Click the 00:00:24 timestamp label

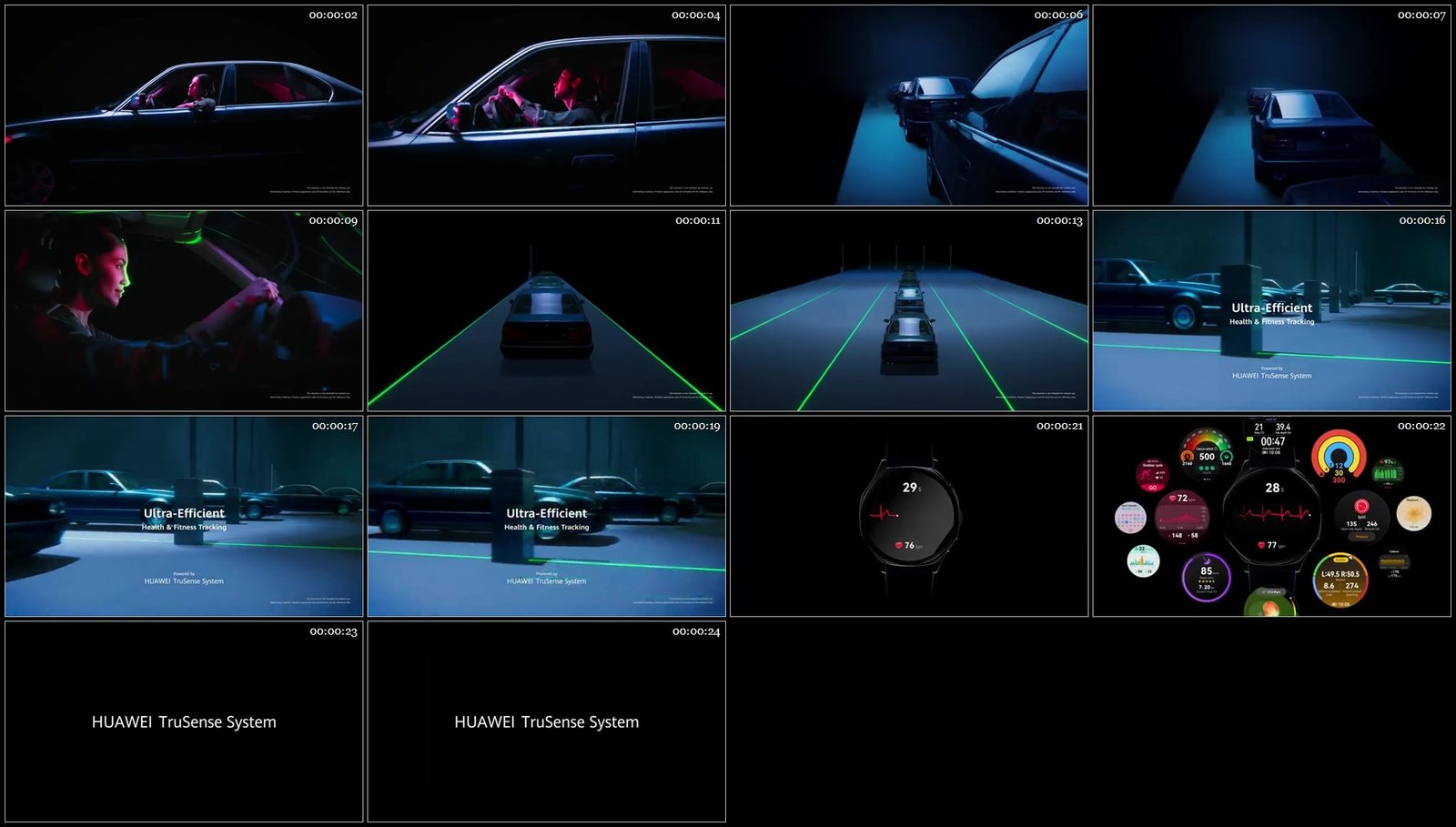click(696, 632)
